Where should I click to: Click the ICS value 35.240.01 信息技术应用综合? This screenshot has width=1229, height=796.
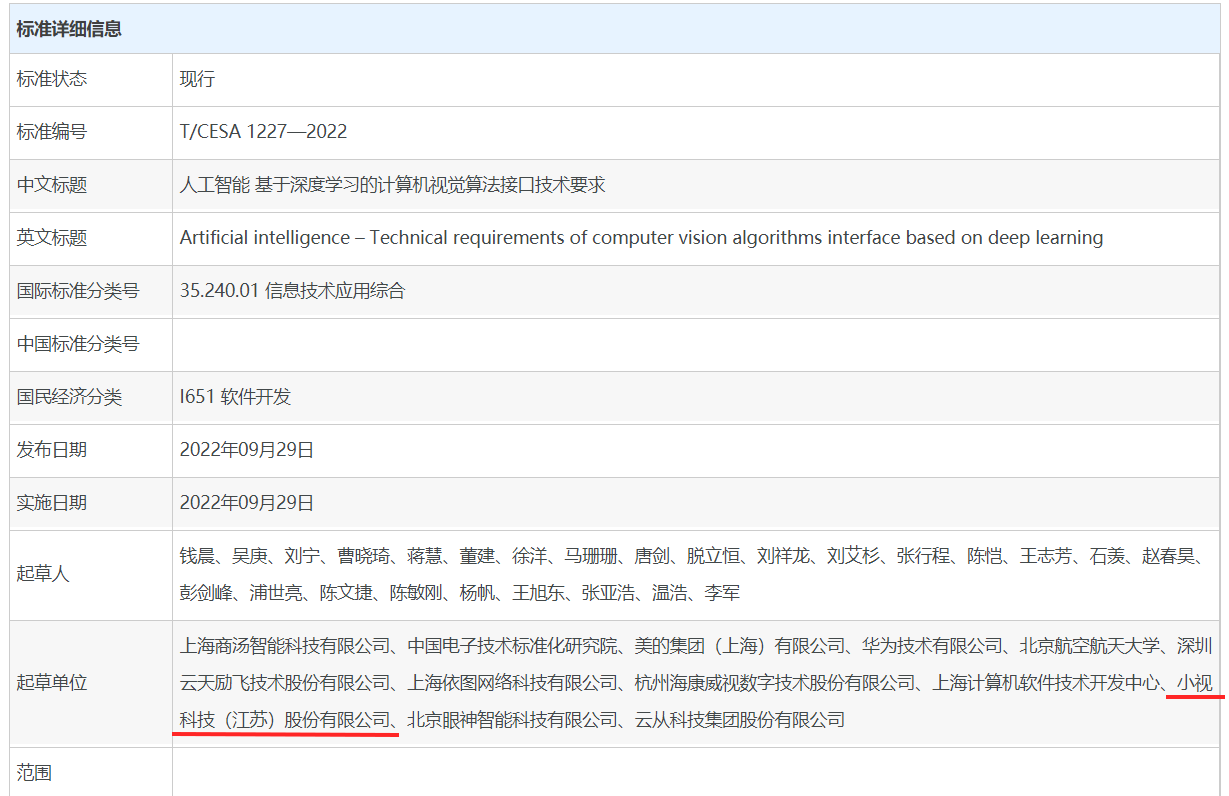pyautogui.click(x=292, y=291)
